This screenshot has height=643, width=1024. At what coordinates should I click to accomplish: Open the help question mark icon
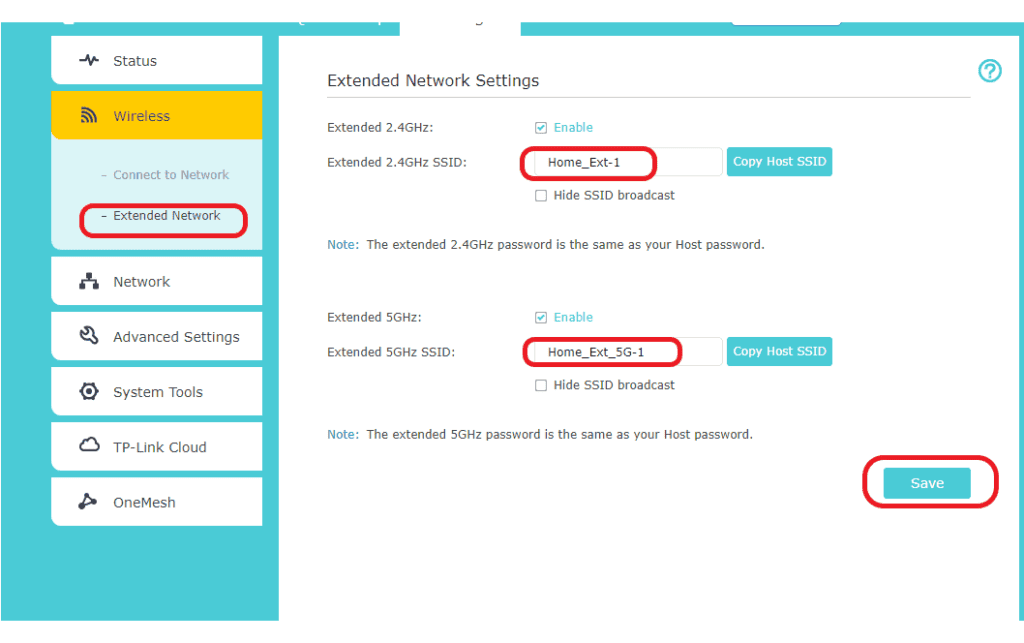pyautogui.click(x=989, y=71)
